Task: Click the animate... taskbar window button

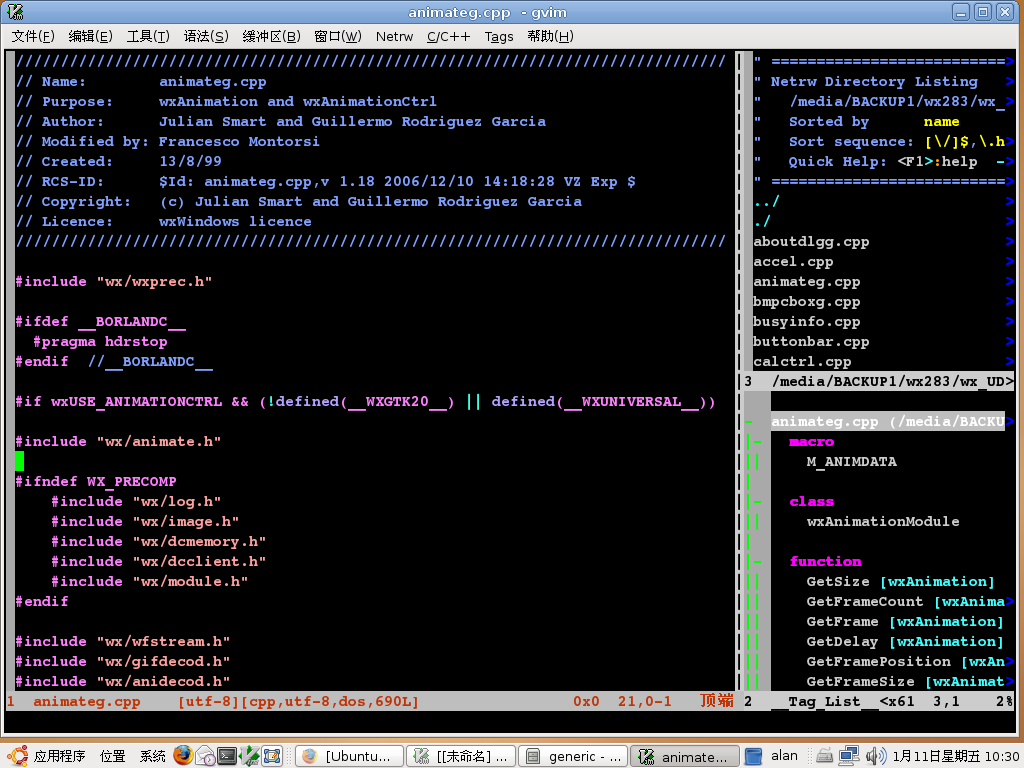Action: [x=685, y=756]
